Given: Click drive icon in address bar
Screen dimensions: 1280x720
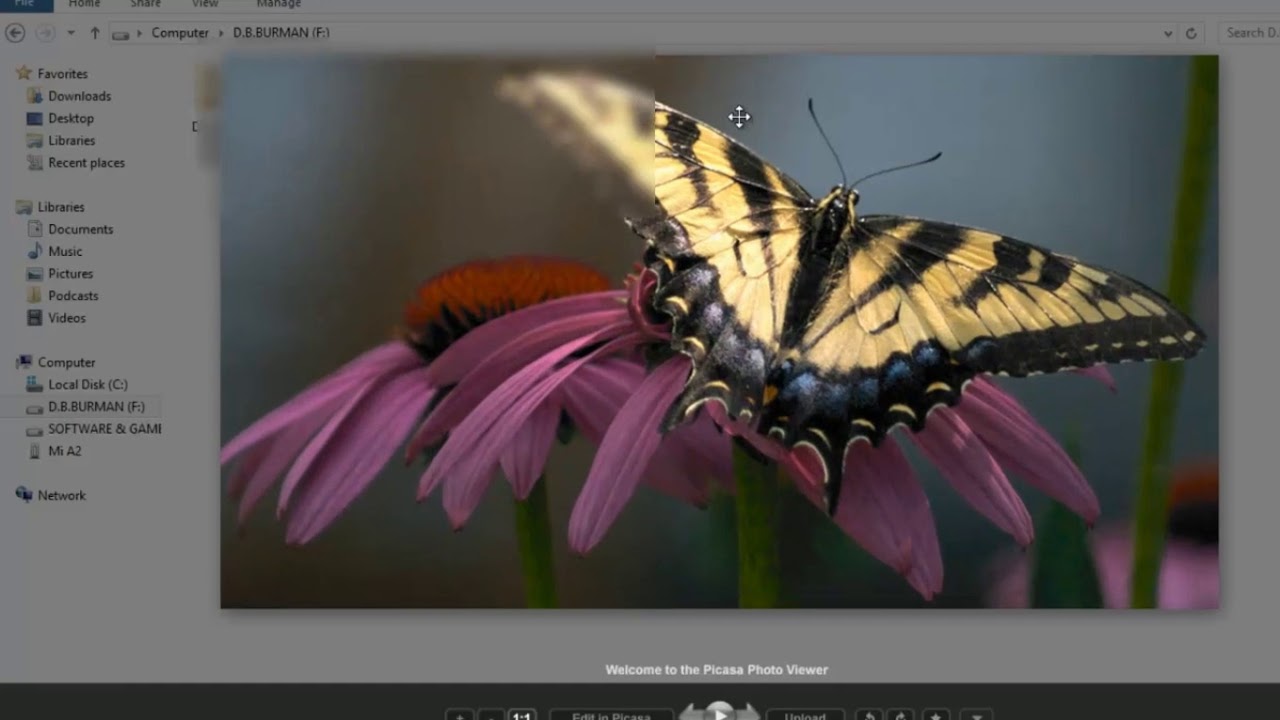Looking at the screenshot, I should click(121, 34).
